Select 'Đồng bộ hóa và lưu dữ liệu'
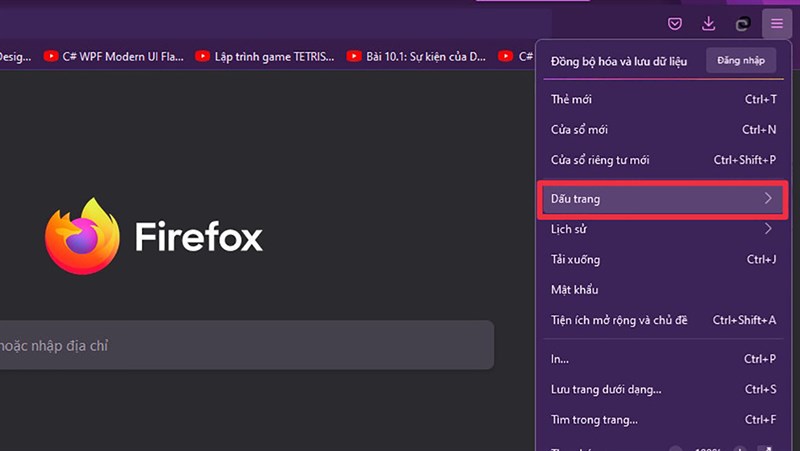This screenshot has width=800, height=451. pos(619,62)
